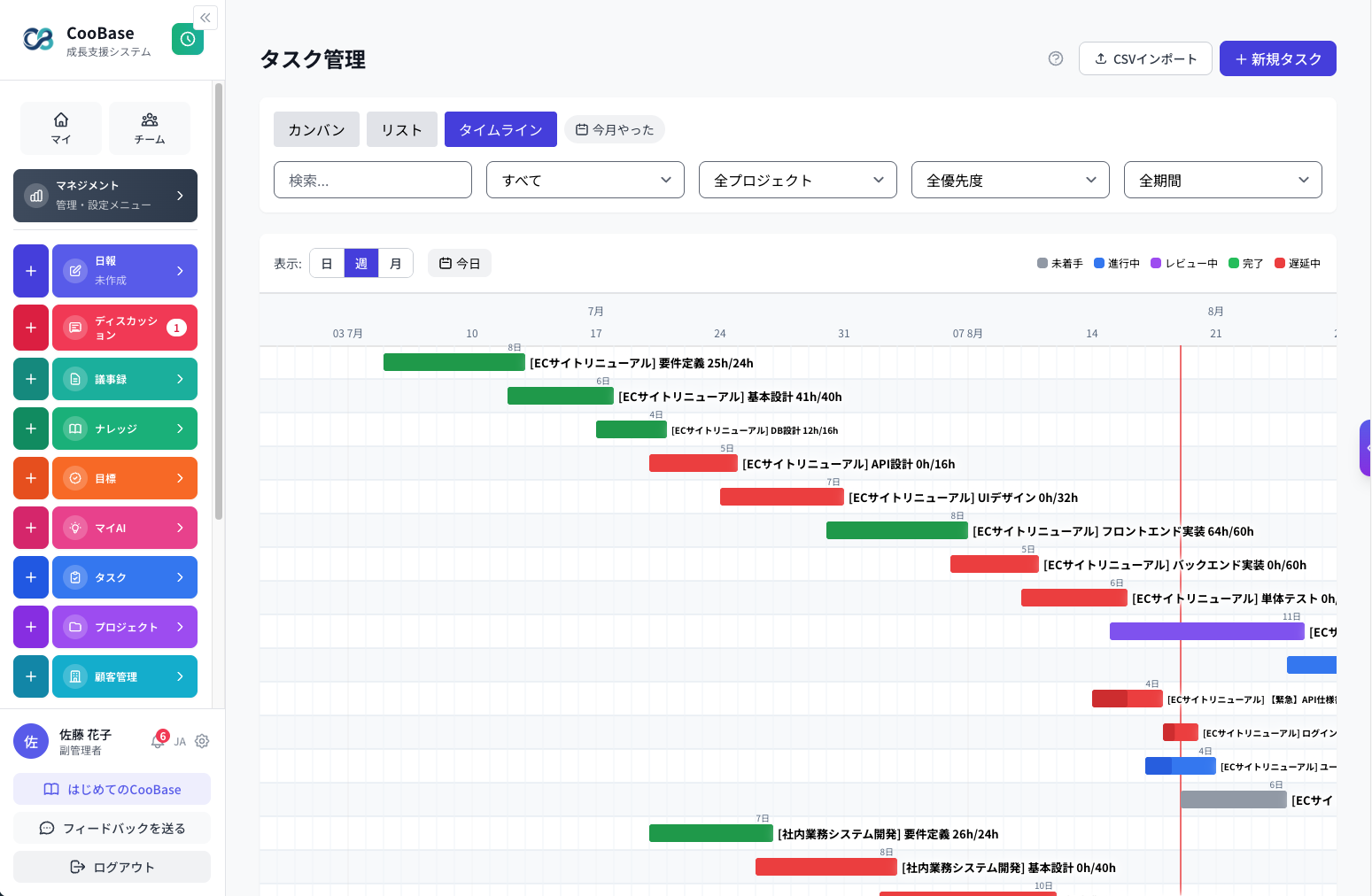
Task: Open マネジメント management menu
Action: click(105, 196)
